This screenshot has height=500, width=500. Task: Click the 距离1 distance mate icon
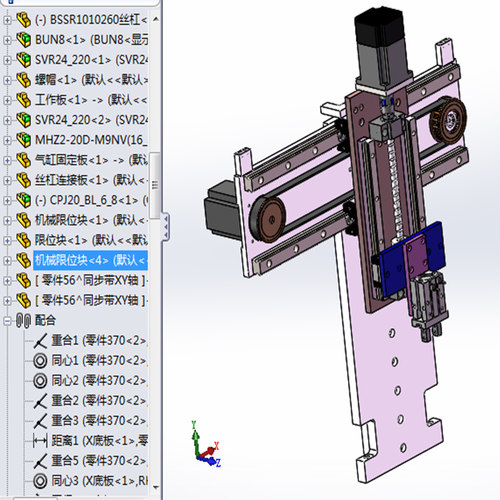click(40, 441)
